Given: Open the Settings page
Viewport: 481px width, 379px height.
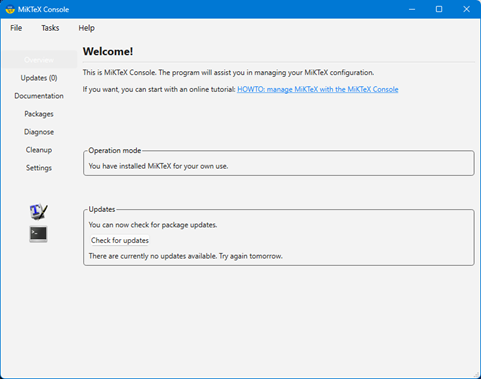Looking at the screenshot, I should pos(39,168).
